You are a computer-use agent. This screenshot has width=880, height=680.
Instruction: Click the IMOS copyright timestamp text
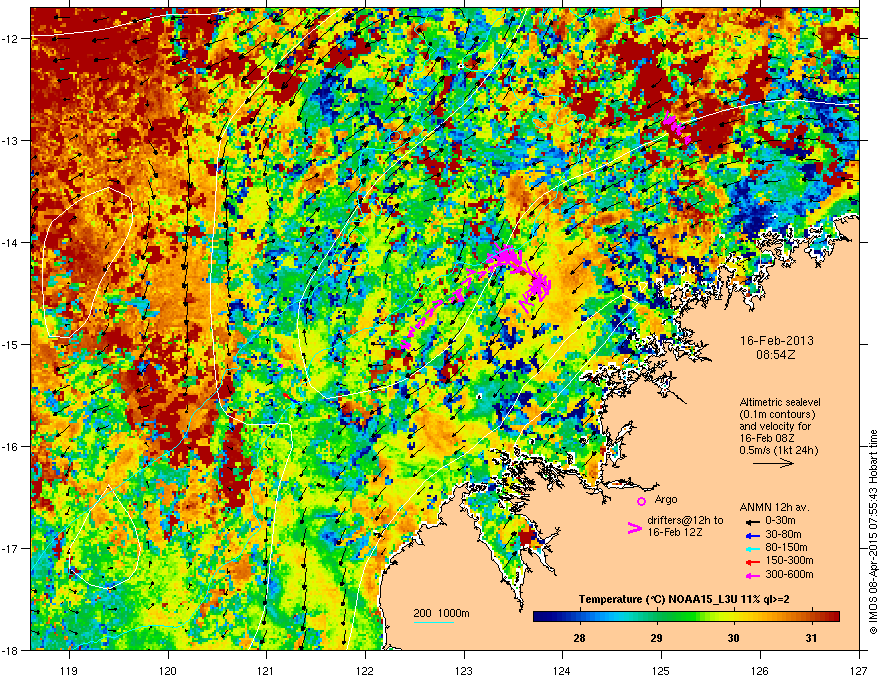point(873,532)
